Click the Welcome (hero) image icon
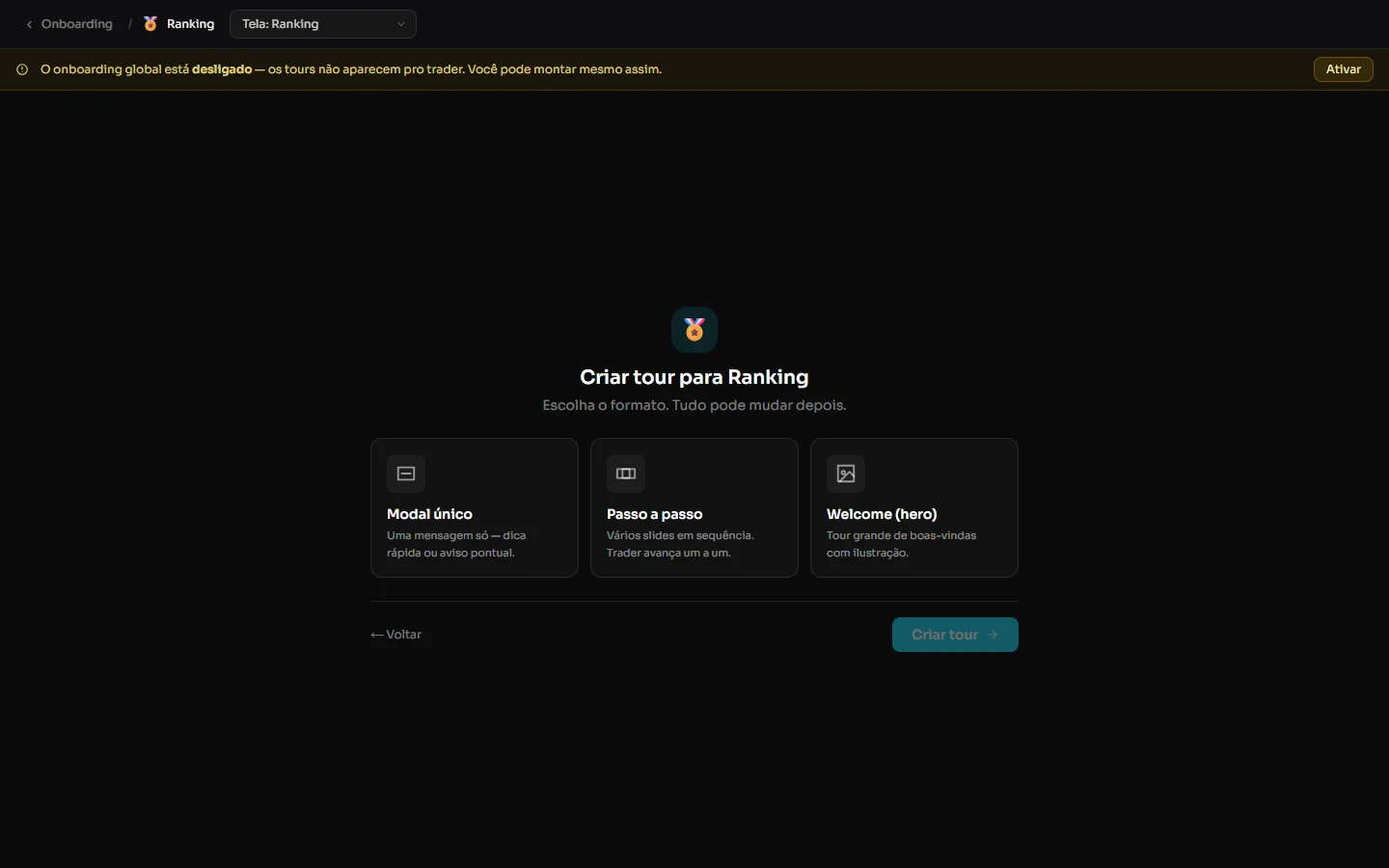The height and width of the screenshot is (868, 1389). (846, 474)
